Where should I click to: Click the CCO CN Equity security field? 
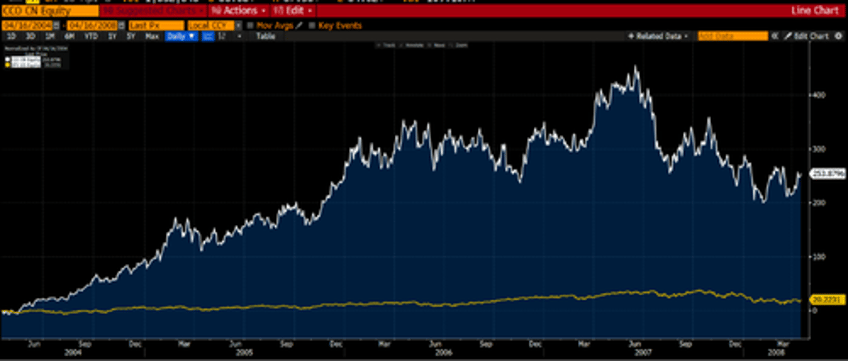coord(50,11)
